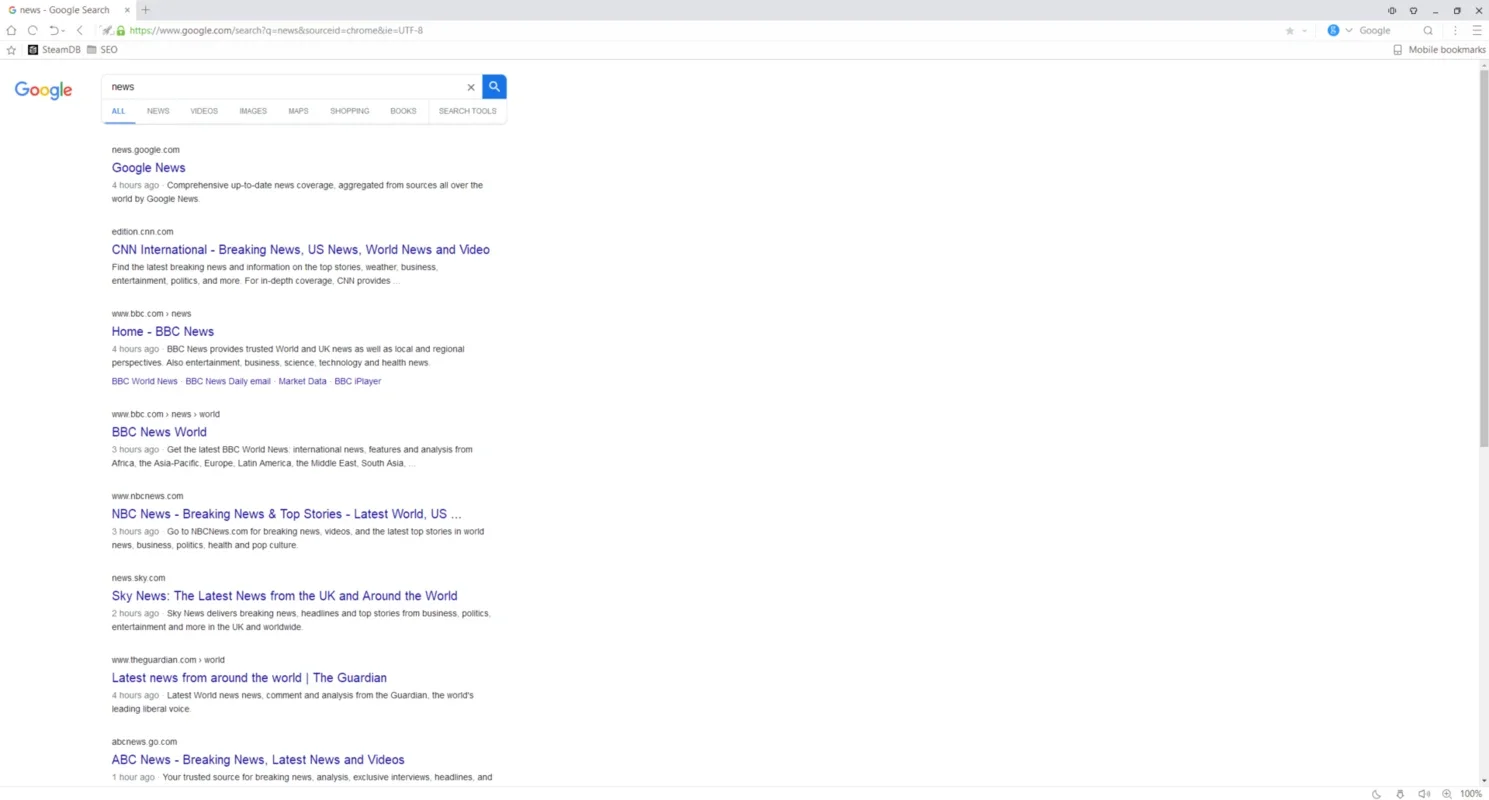Click the 100% zoom level
This screenshot has width=1489, height=800.
click(x=1471, y=794)
